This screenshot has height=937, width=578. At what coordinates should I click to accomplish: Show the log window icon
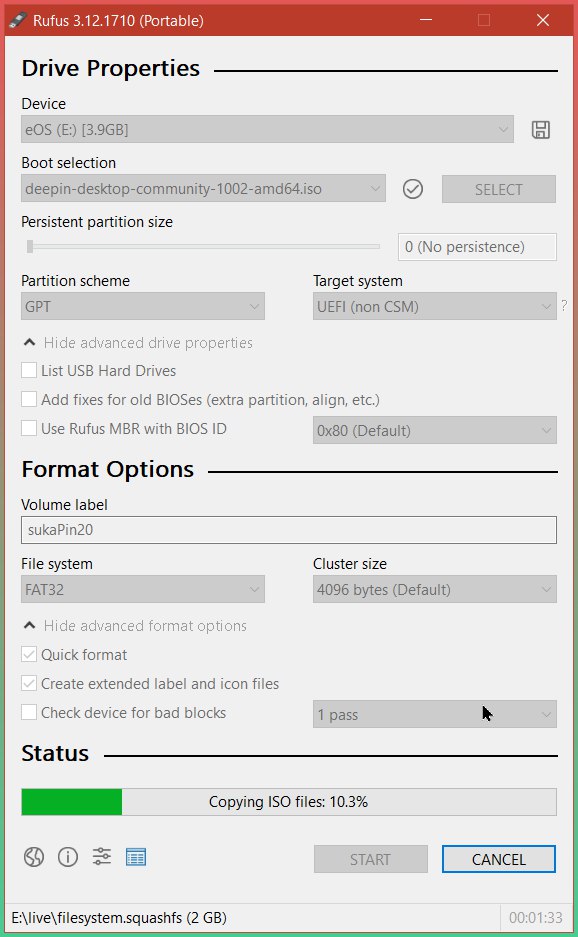(136, 857)
